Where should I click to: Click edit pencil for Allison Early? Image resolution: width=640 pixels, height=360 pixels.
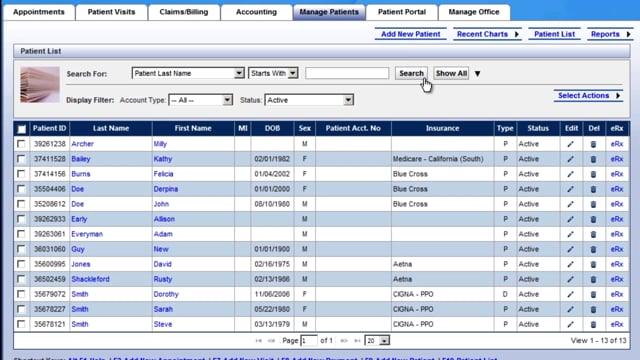point(571,219)
